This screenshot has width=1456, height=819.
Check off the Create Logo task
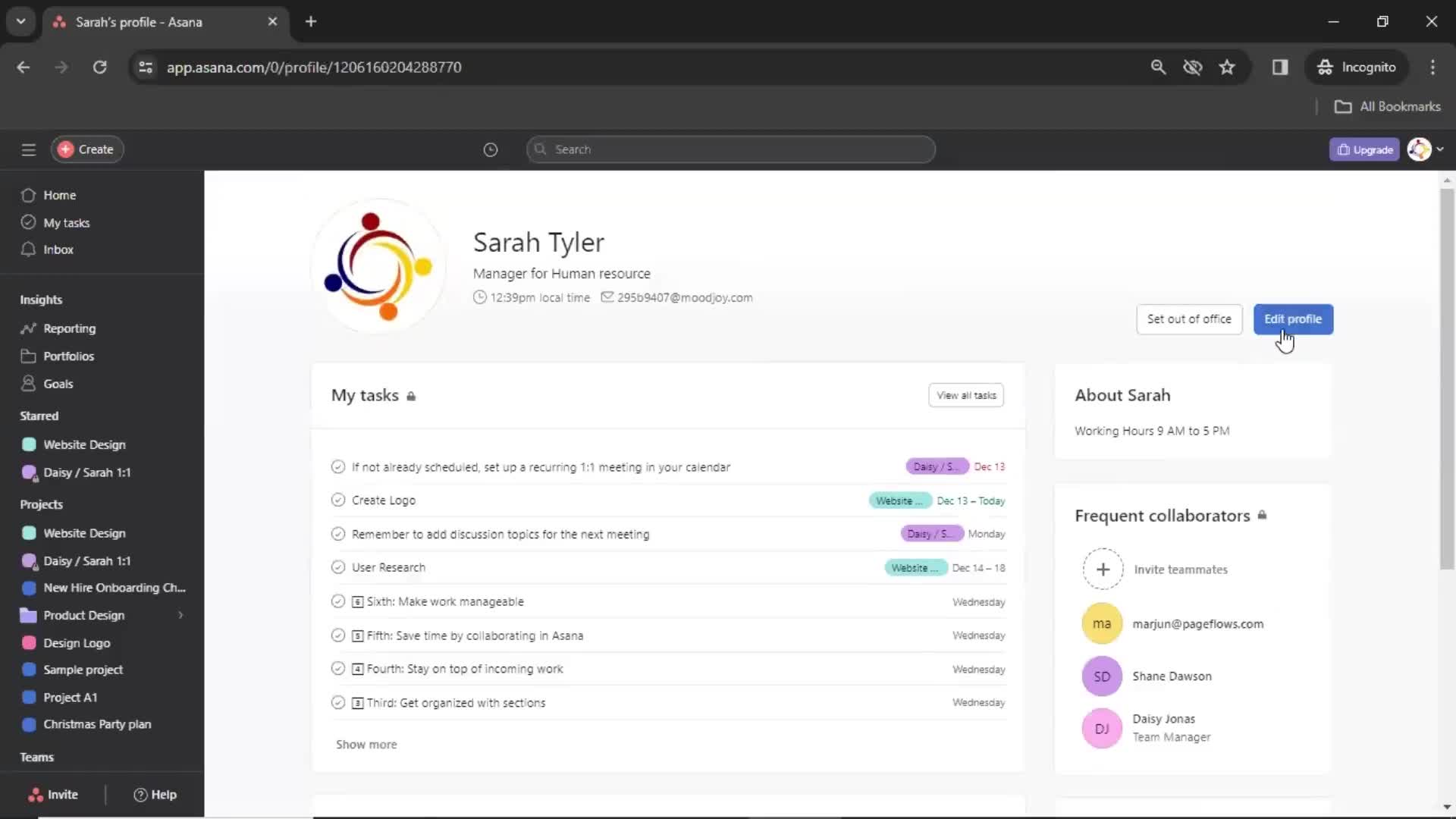coord(338,500)
